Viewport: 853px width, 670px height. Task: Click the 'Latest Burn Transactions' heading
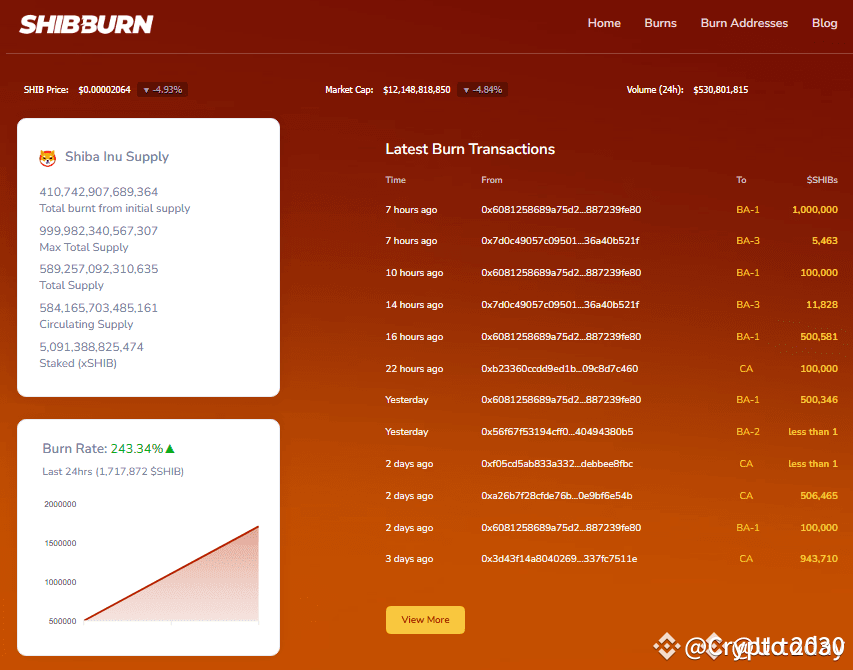tap(470, 149)
